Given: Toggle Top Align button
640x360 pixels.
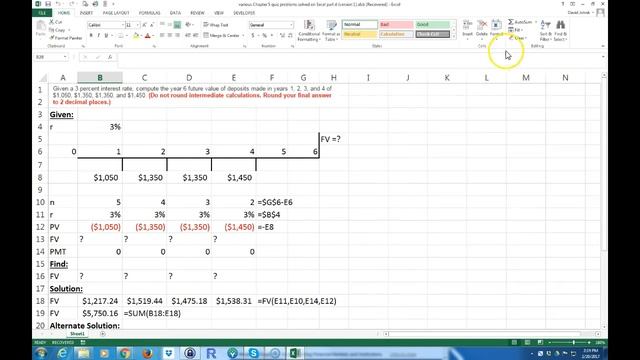Looking at the screenshot, I should [162, 25].
